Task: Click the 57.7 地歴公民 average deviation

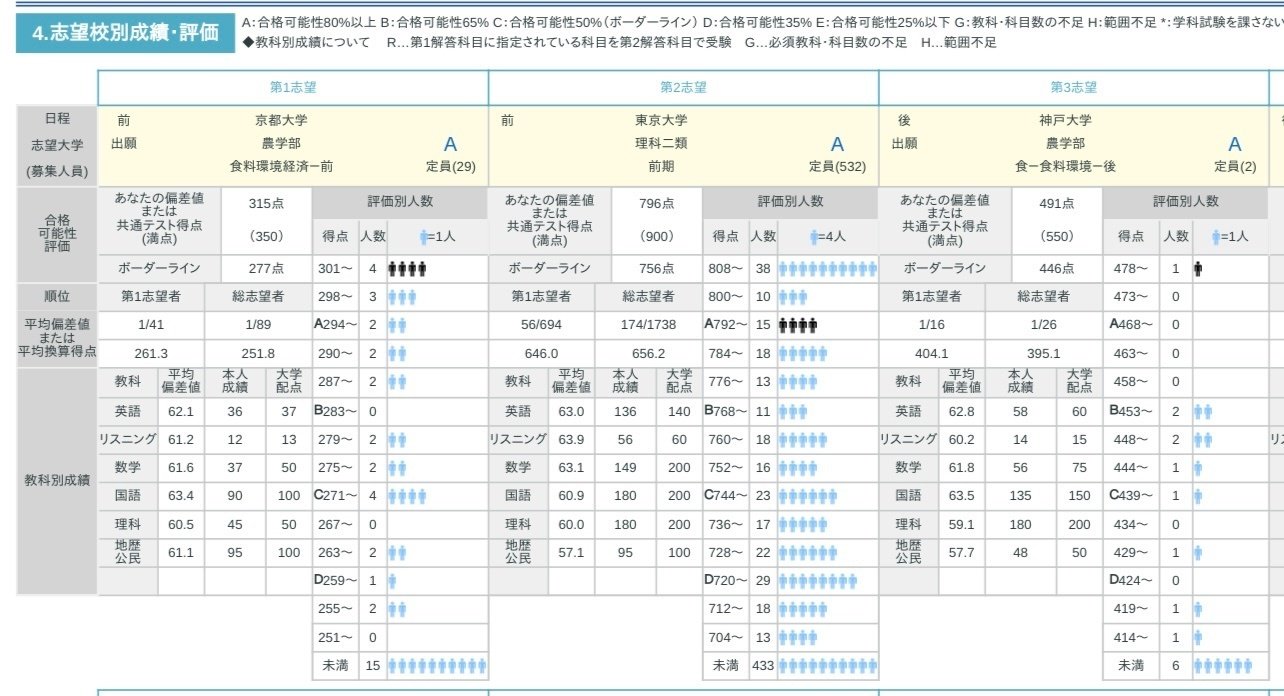Action: coord(962,552)
